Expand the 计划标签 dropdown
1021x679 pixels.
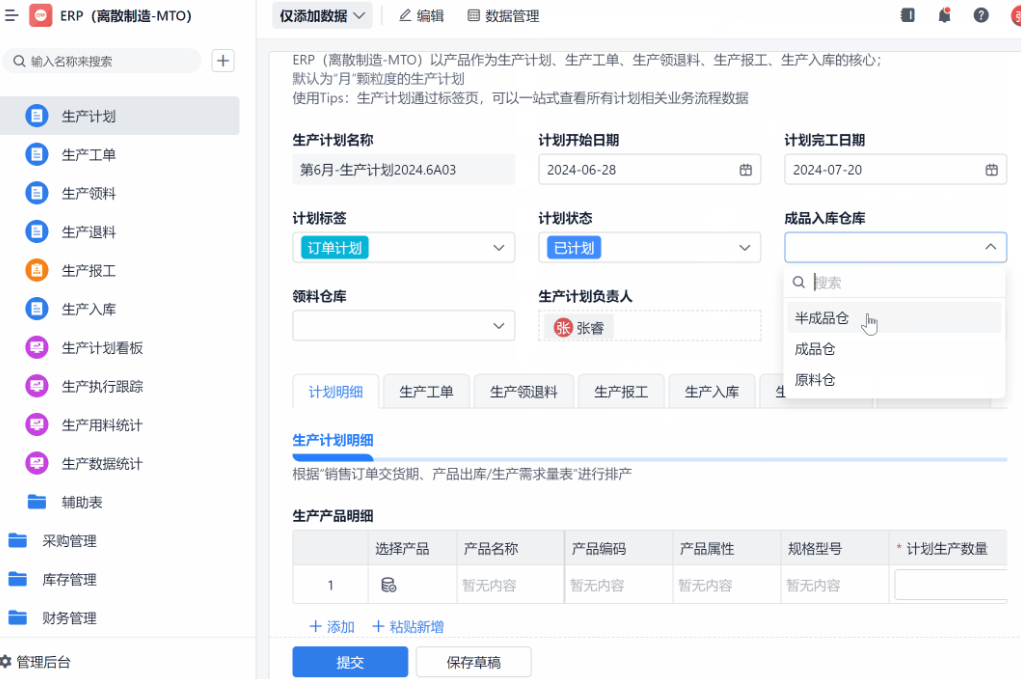(498, 247)
